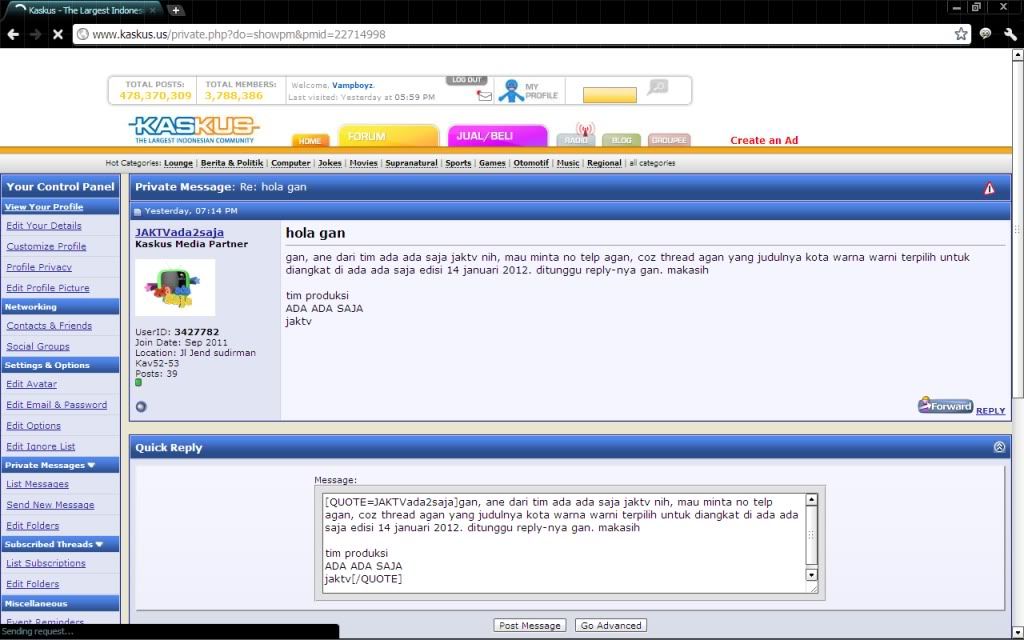Collapse the Private Messages section
The image size is (1024, 640).
[91, 465]
